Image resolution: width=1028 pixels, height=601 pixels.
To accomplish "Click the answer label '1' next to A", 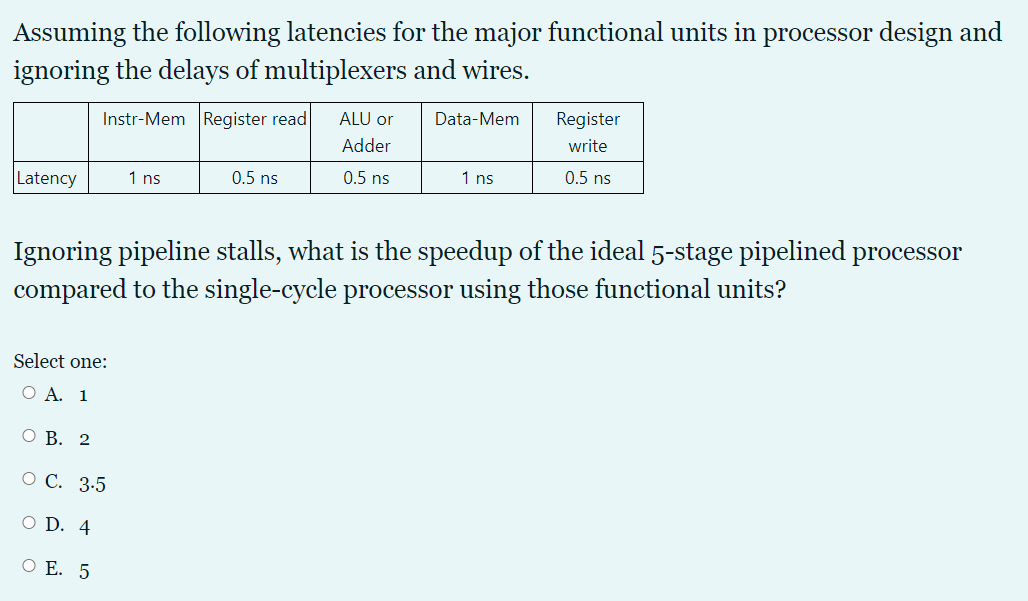I will (82, 395).
